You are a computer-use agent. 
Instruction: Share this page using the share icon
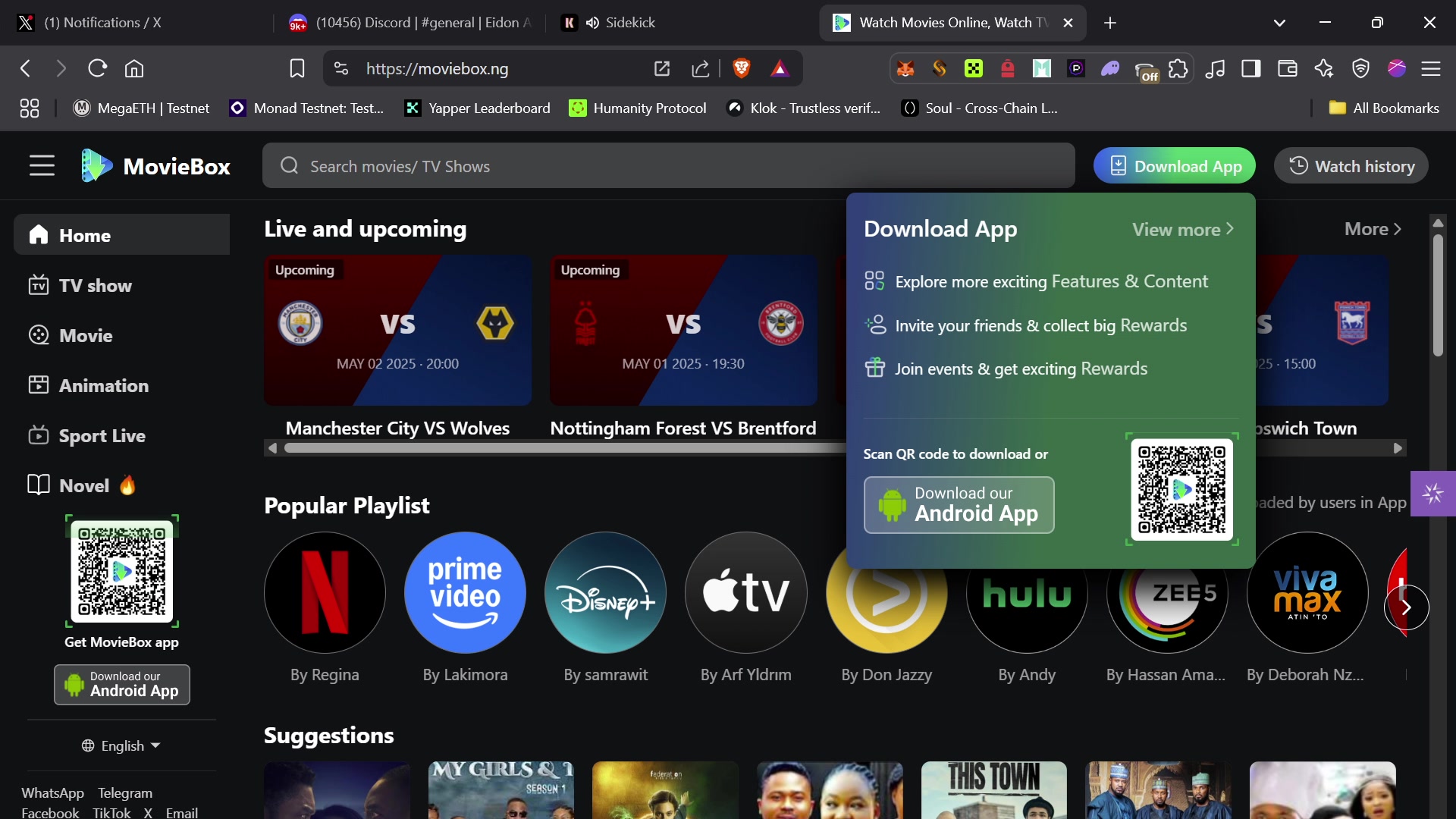point(701,69)
